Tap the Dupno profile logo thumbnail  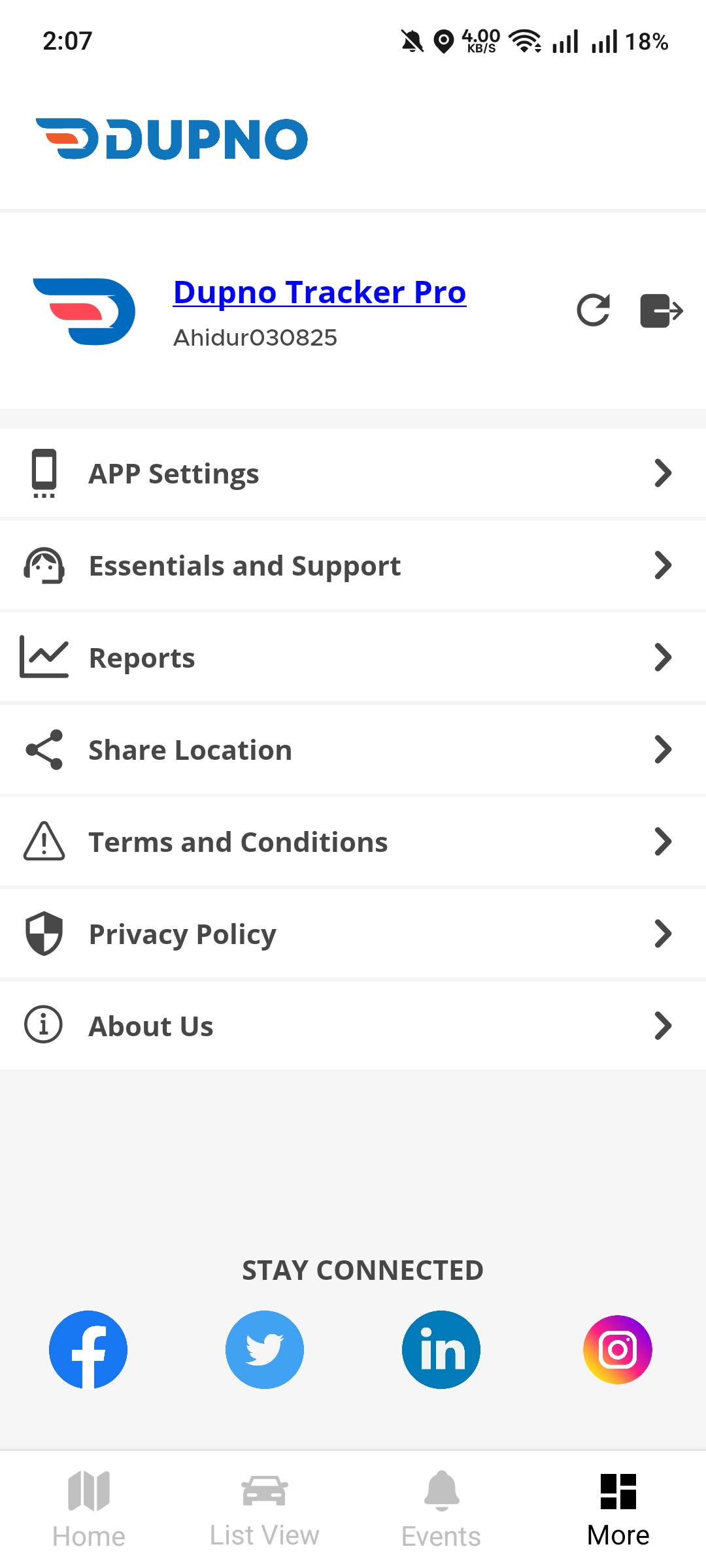click(x=84, y=312)
